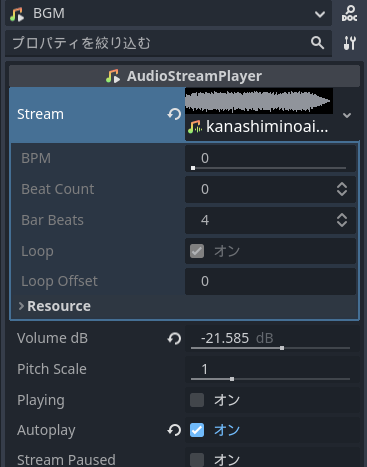Click the kanashiminoai stream file name

click(x=267, y=127)
